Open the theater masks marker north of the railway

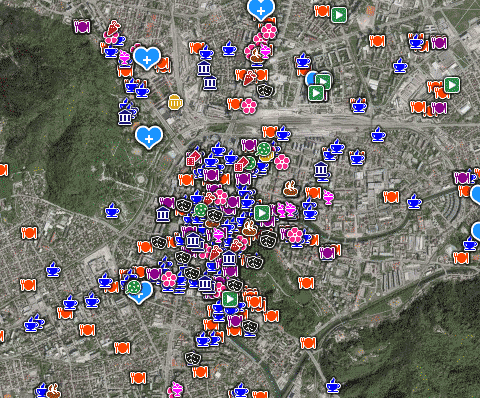tap(266, 90)
